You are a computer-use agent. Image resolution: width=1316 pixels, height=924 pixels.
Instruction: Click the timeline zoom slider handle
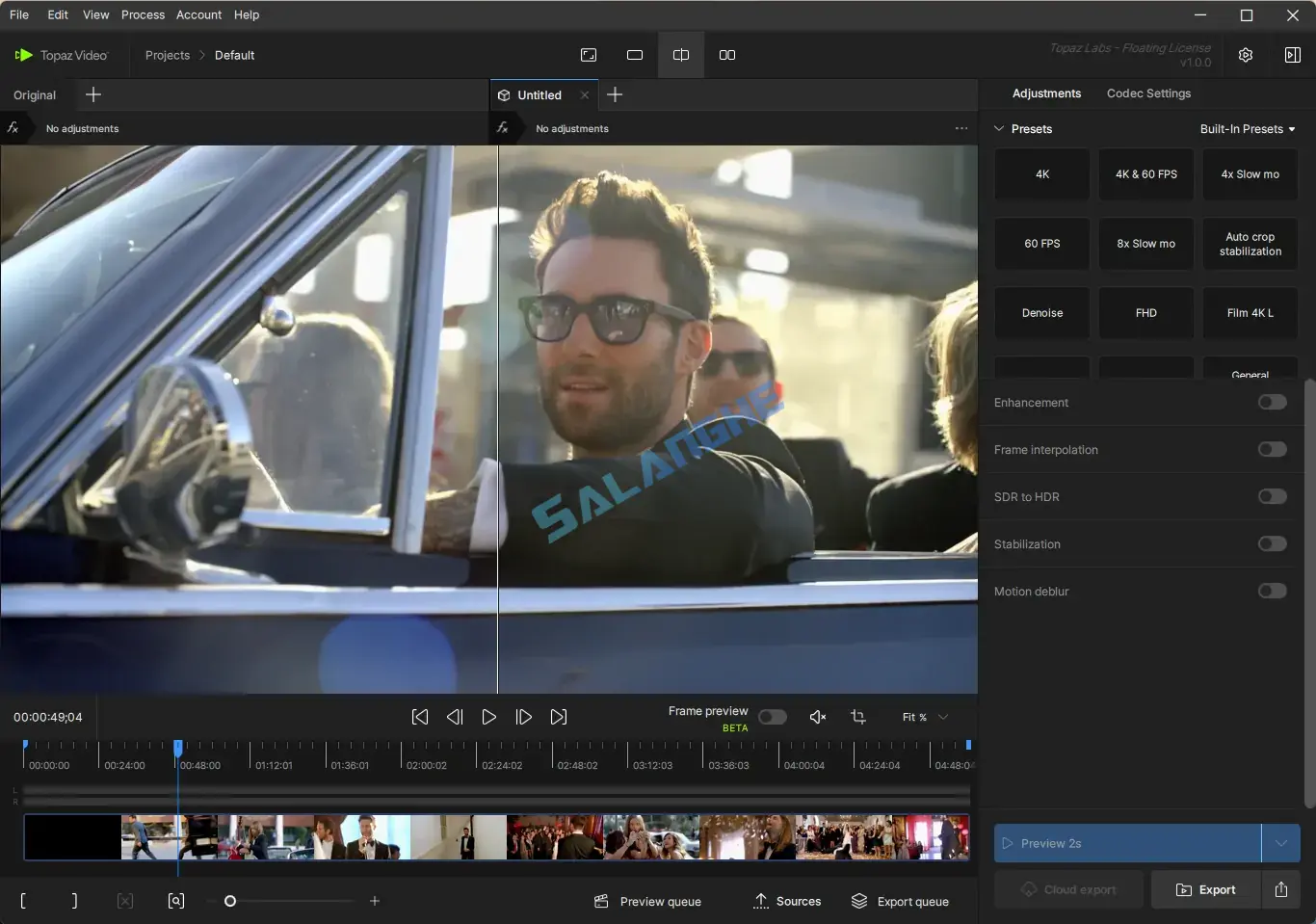tap(230, 901)
